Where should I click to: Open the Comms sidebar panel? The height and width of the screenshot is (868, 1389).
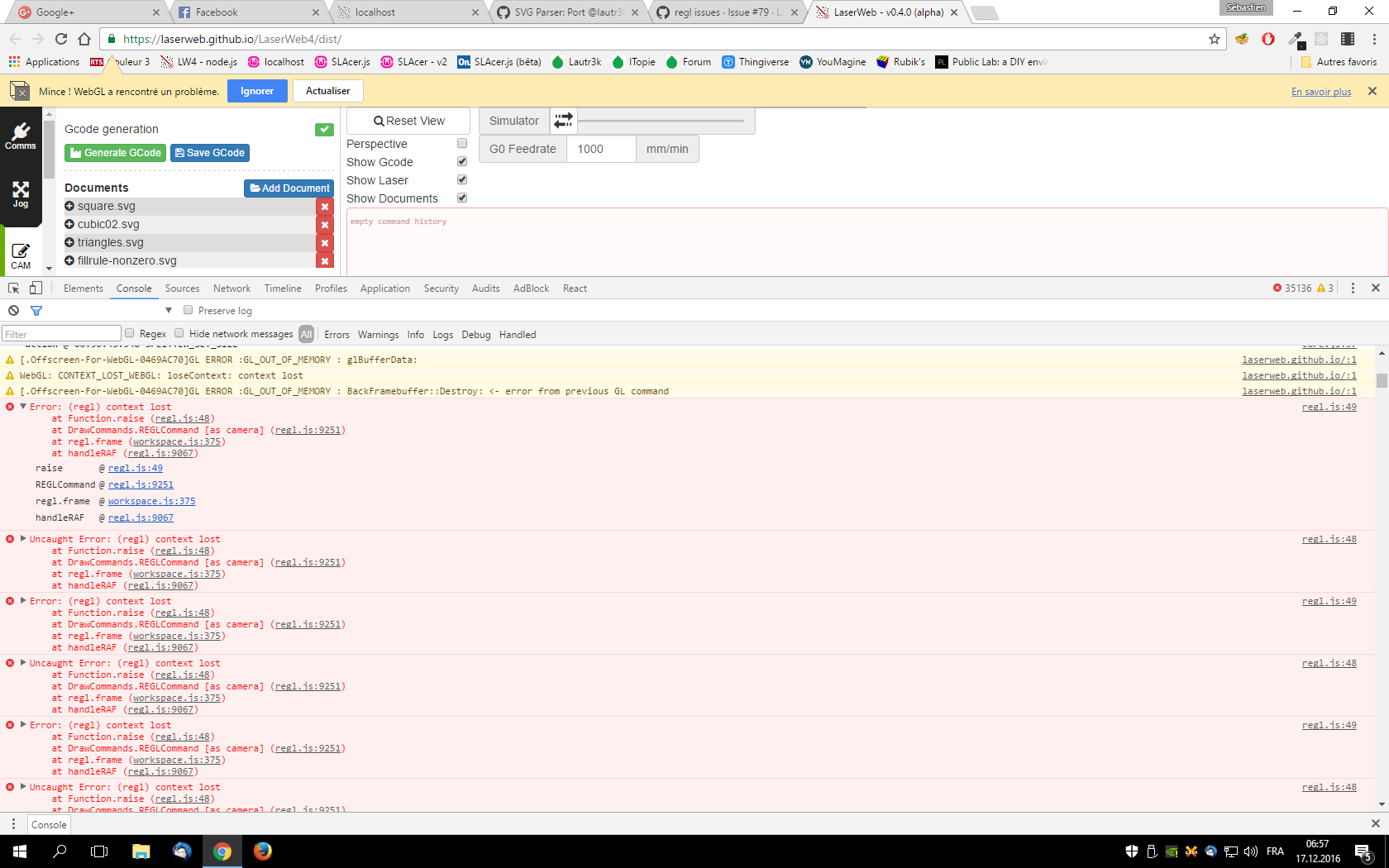(x=21, y=136)
